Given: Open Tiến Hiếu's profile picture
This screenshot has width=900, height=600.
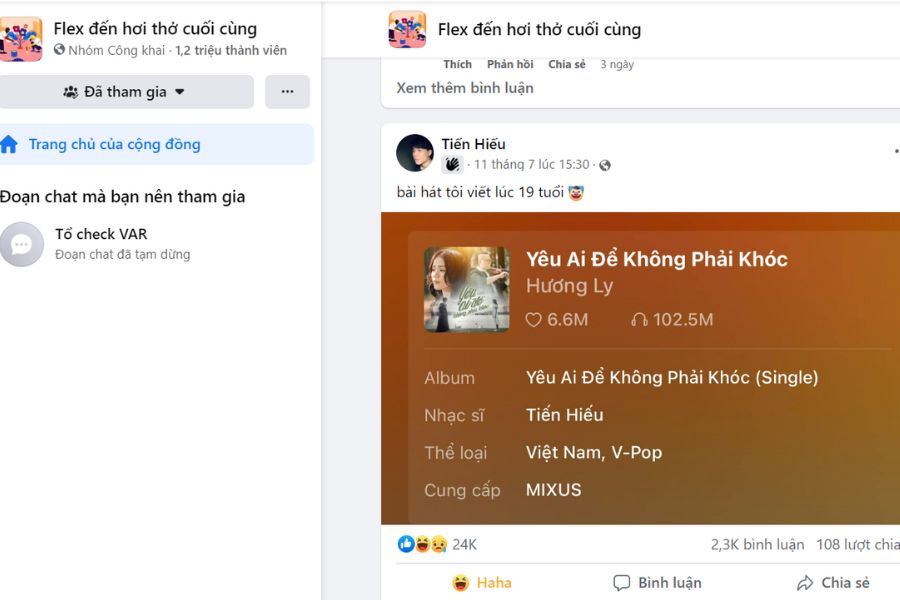Looking at the screenshot, I should click(415, 153).
